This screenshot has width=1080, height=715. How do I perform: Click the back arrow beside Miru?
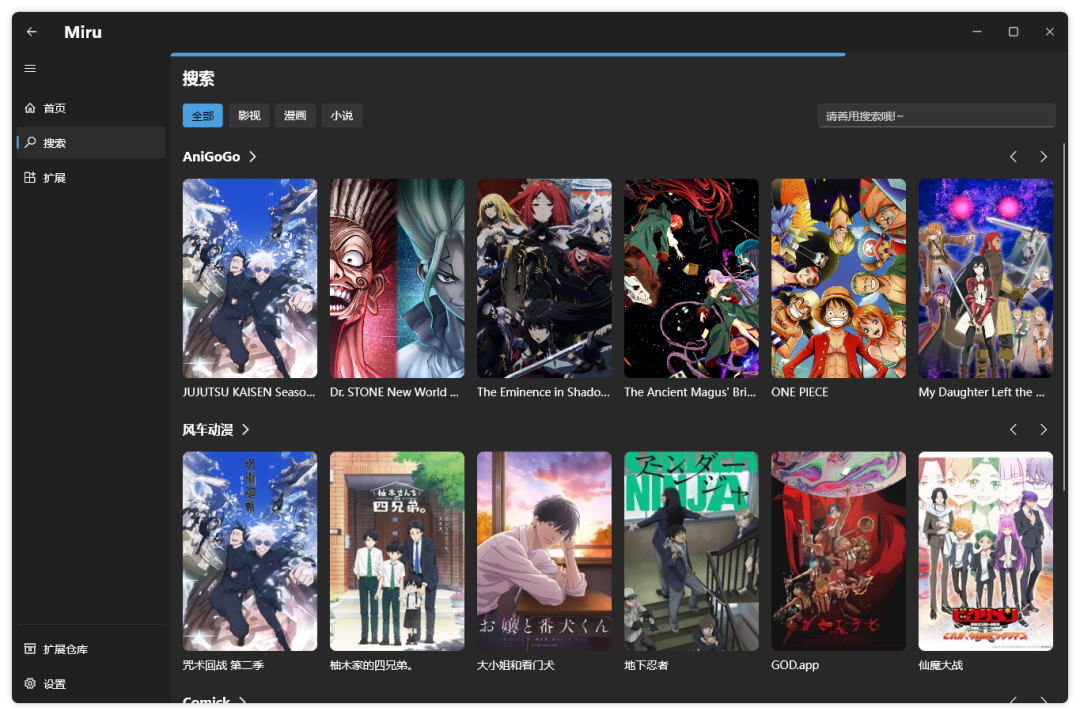32,32
